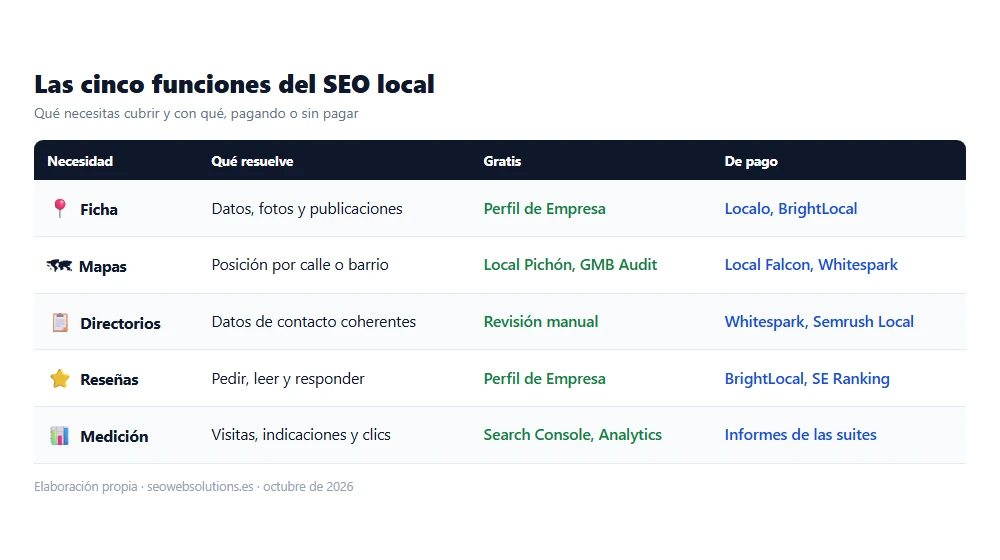Click Search Console, Analytics cell
Image resolution: width=1000 pixels, height=560 pixels.
572,434
